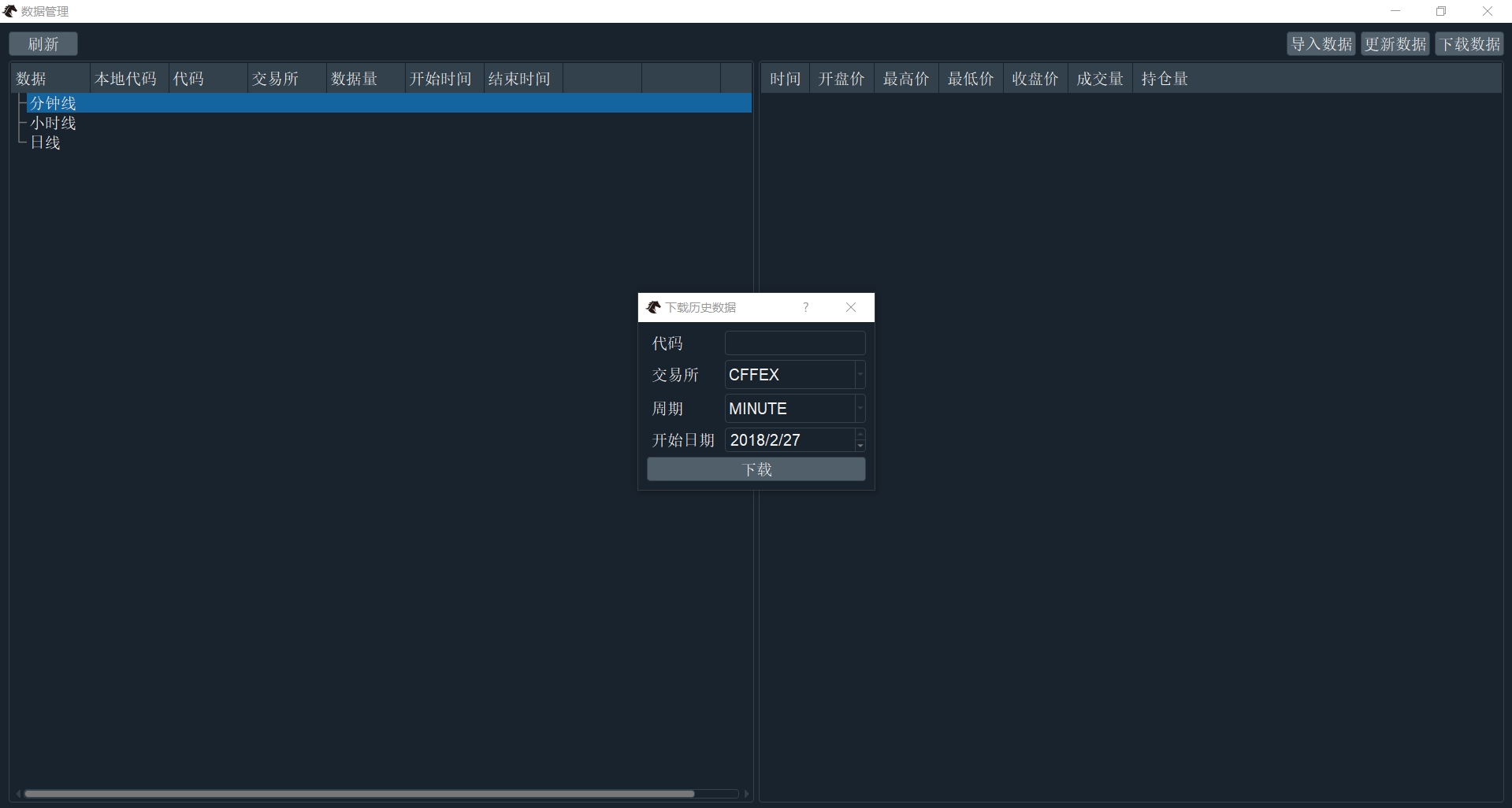This screenshot has height=808, width=1512.
Task: Click the 代码 input field in the dialog
Action: pos(794,343)
